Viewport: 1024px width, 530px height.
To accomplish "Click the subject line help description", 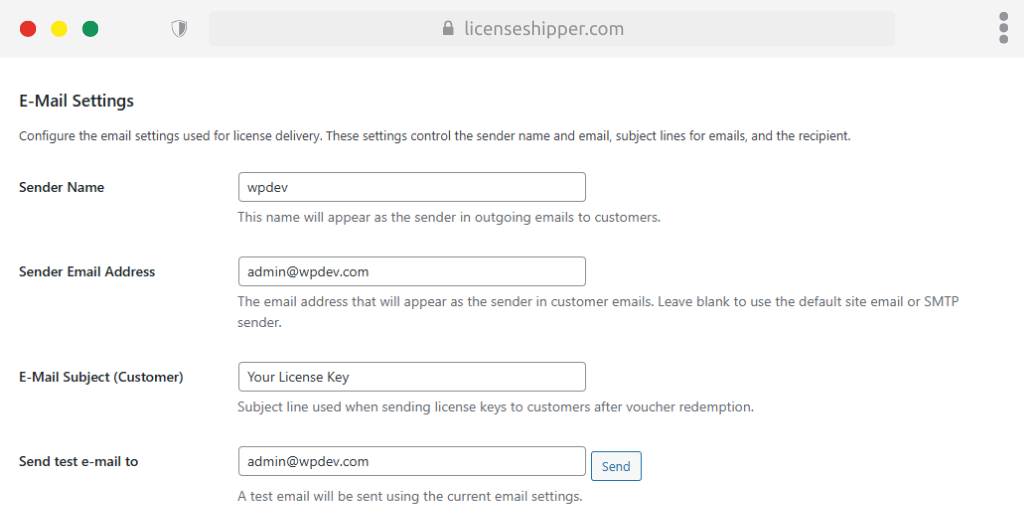I will point(494,407).
